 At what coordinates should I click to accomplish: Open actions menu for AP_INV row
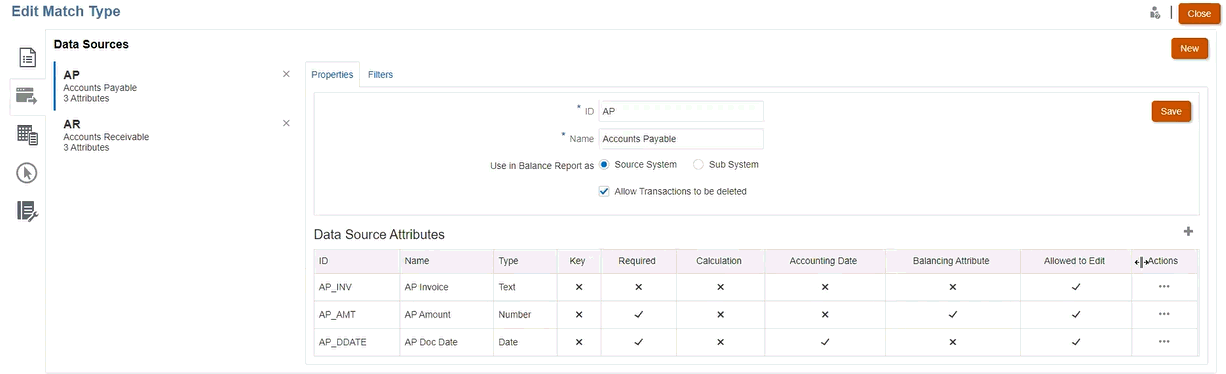click(x=1164, y=286)
